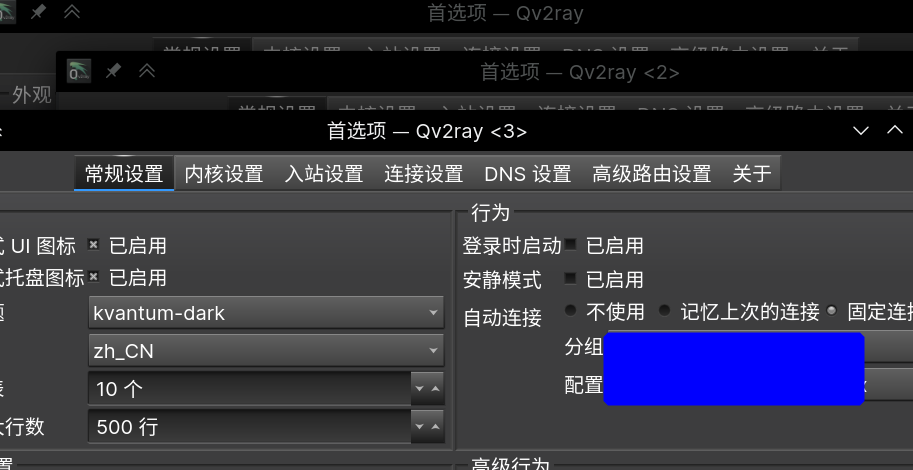Toggle the UI 图标 已启用 checkbox
Image resolution: width=913 pixels, height=470 pixels.
(93, 245)
